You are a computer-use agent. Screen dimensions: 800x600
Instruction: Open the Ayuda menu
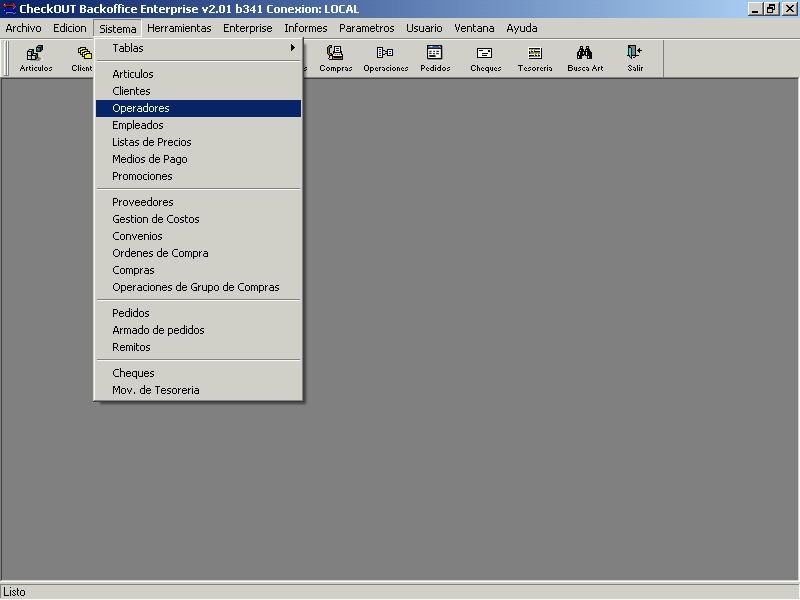click(x=521, y=28)
